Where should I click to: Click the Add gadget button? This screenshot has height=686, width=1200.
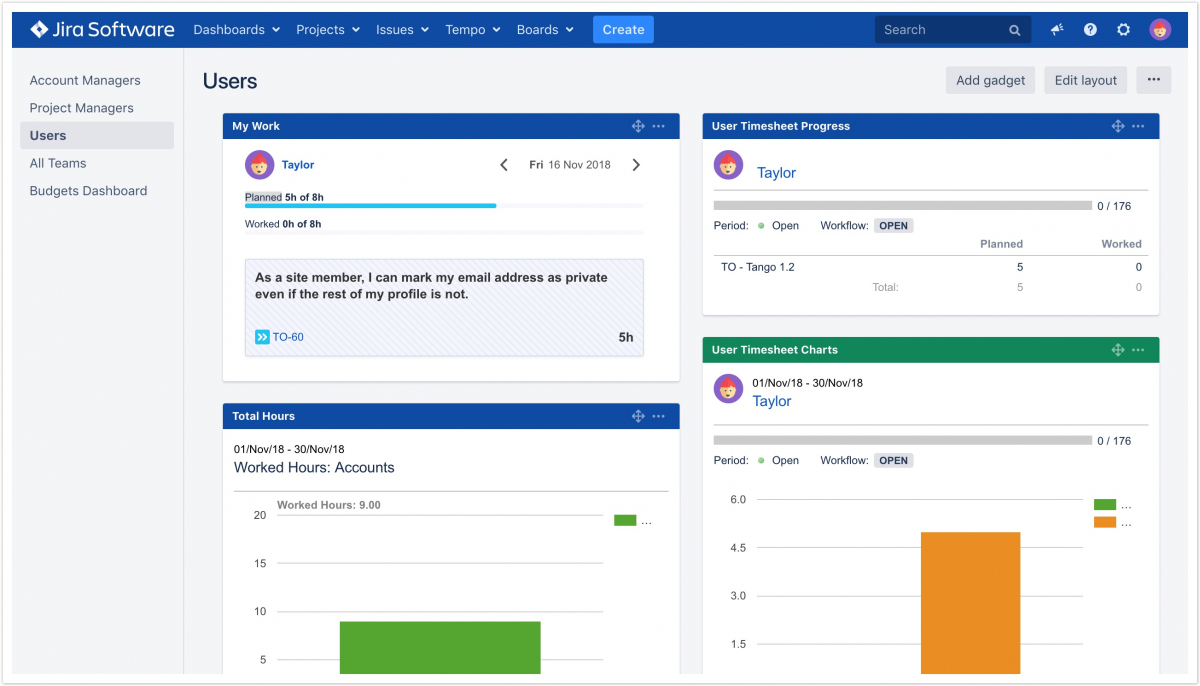(990, 80)
